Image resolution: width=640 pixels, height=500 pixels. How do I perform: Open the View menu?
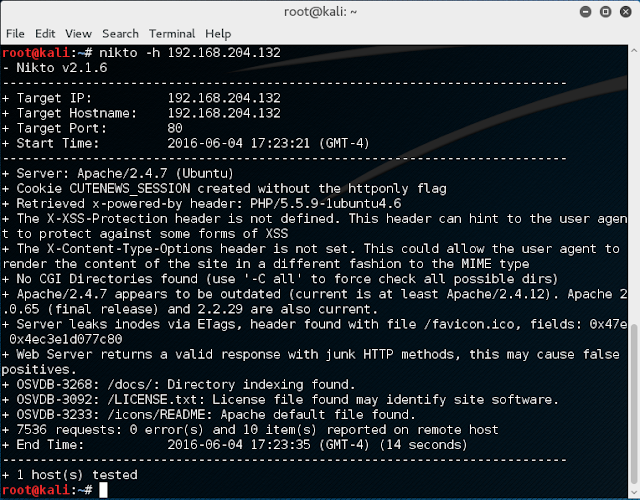pyautogui.click(x=78, y=33)
